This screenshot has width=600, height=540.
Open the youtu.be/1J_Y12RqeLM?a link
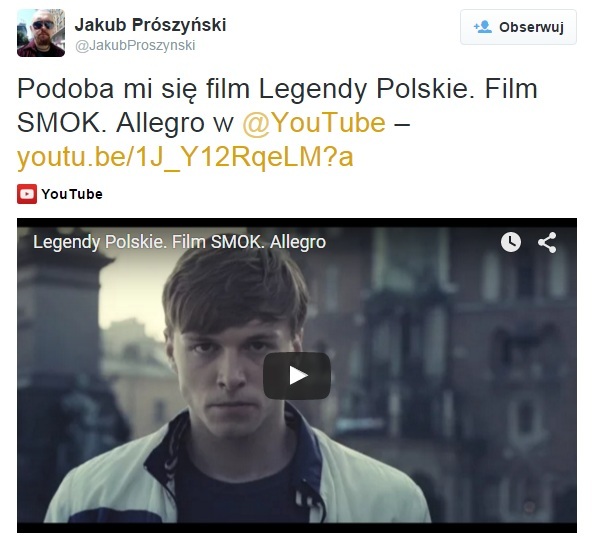point(185,157)
